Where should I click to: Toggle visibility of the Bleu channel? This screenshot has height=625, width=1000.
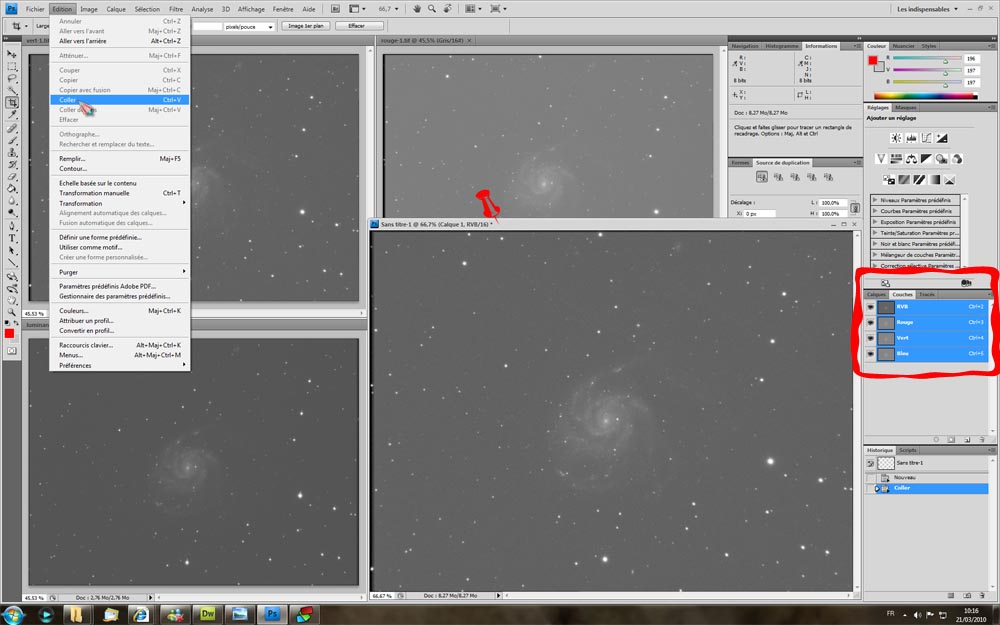coord(870,354)
